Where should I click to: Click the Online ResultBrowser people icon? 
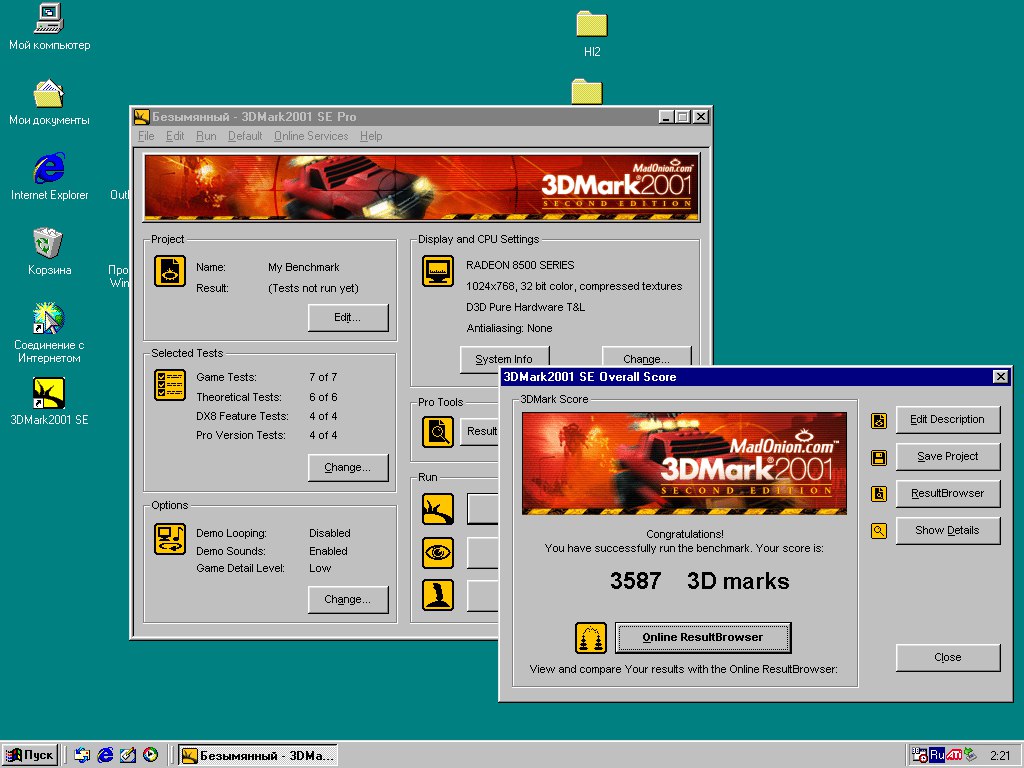(591, 638)
